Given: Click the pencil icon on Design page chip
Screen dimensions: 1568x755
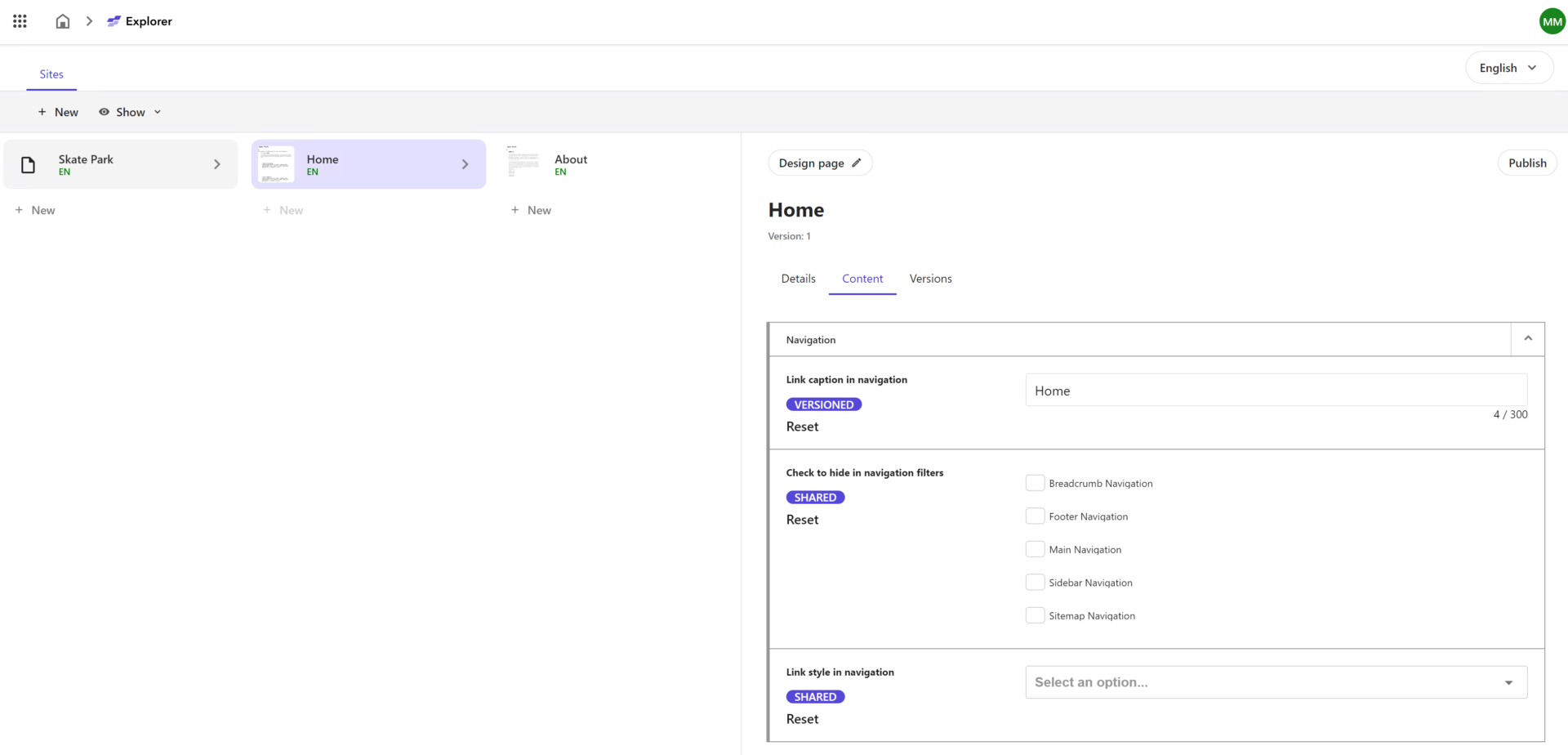Looking at the screenshot, I should (x=856, y=163).
